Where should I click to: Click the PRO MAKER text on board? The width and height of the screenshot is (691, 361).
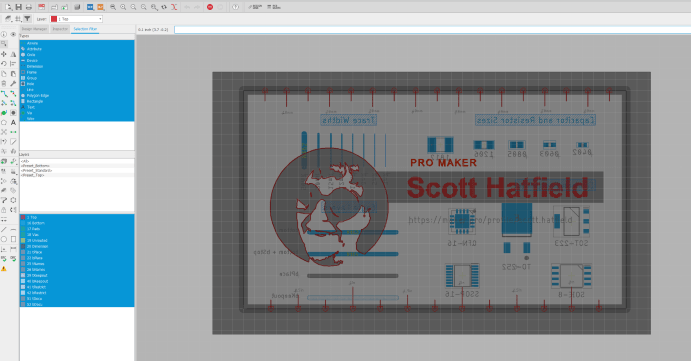coord(443,163)
